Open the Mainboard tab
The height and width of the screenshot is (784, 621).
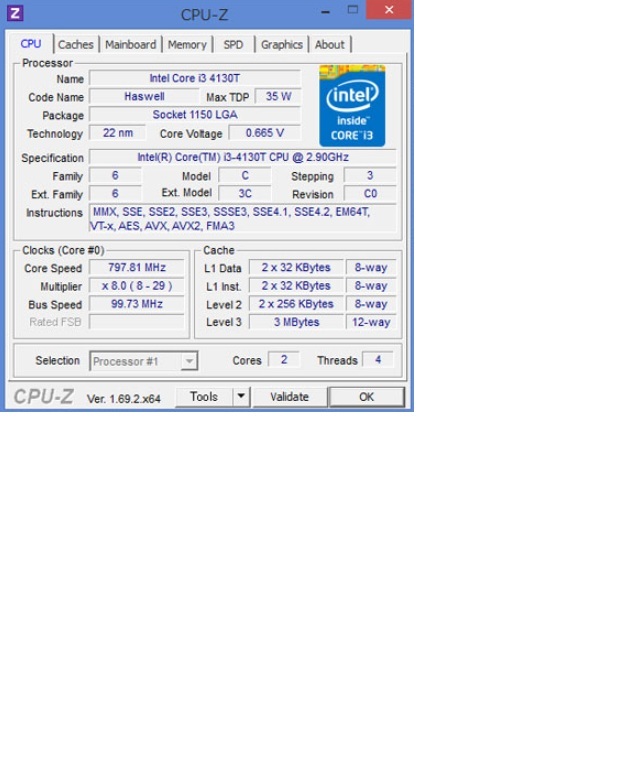coord(130,44)
